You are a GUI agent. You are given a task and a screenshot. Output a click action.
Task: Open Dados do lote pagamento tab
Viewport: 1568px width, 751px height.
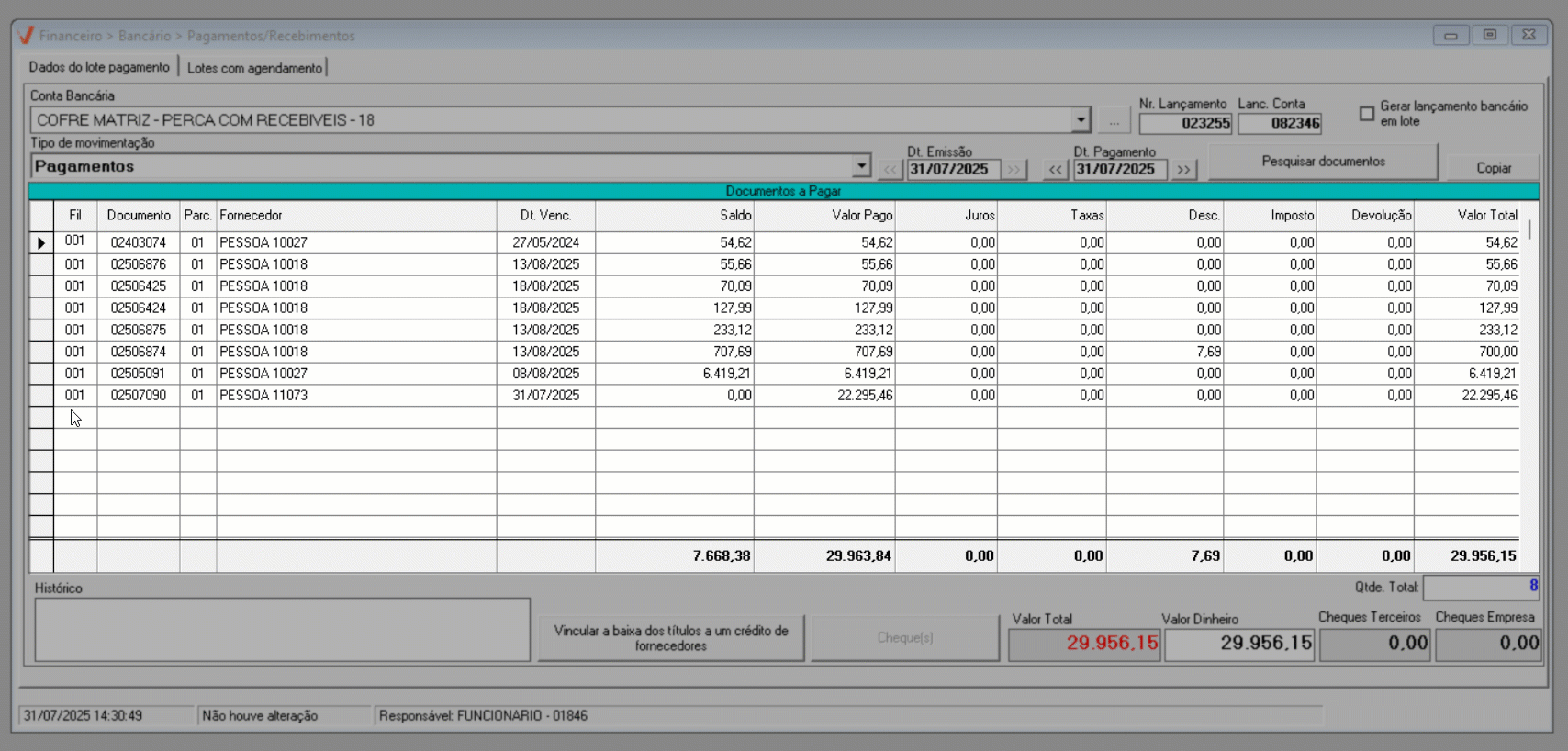(99, 67)
